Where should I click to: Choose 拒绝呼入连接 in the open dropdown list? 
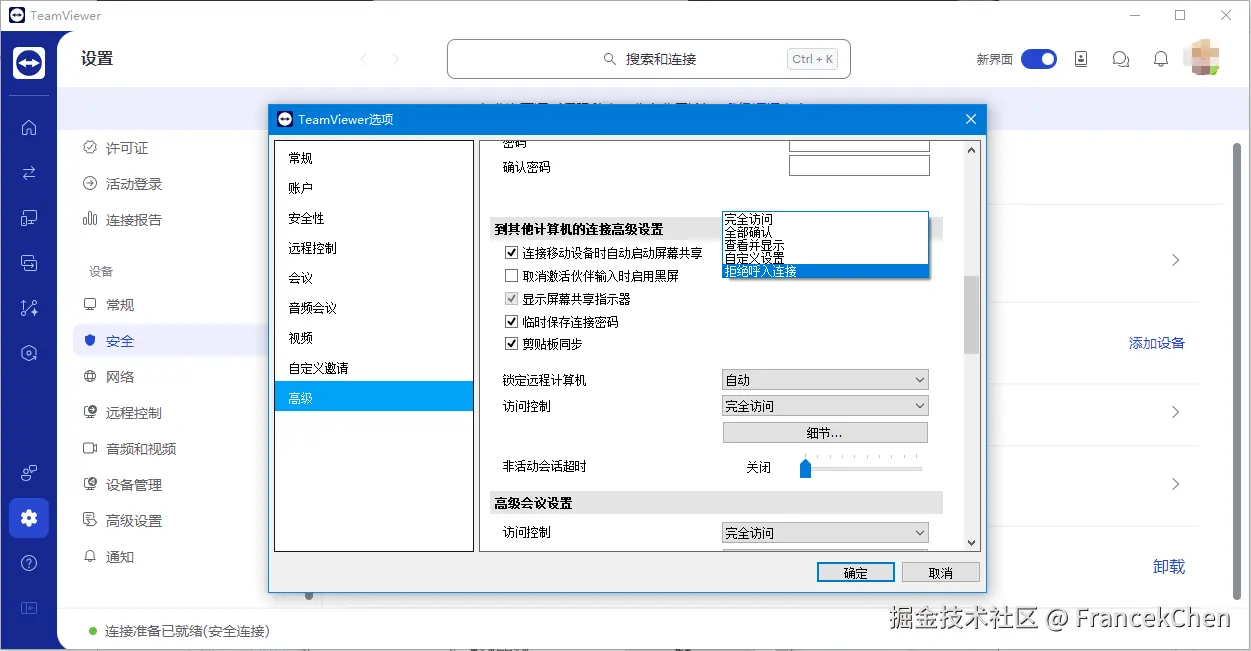pos(825,271)
